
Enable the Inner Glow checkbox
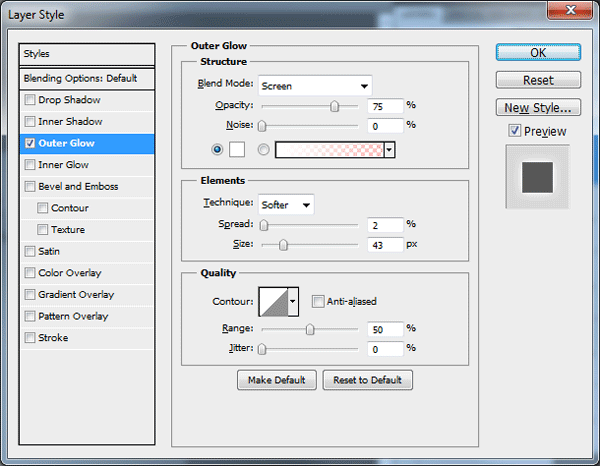coord(29,165)
